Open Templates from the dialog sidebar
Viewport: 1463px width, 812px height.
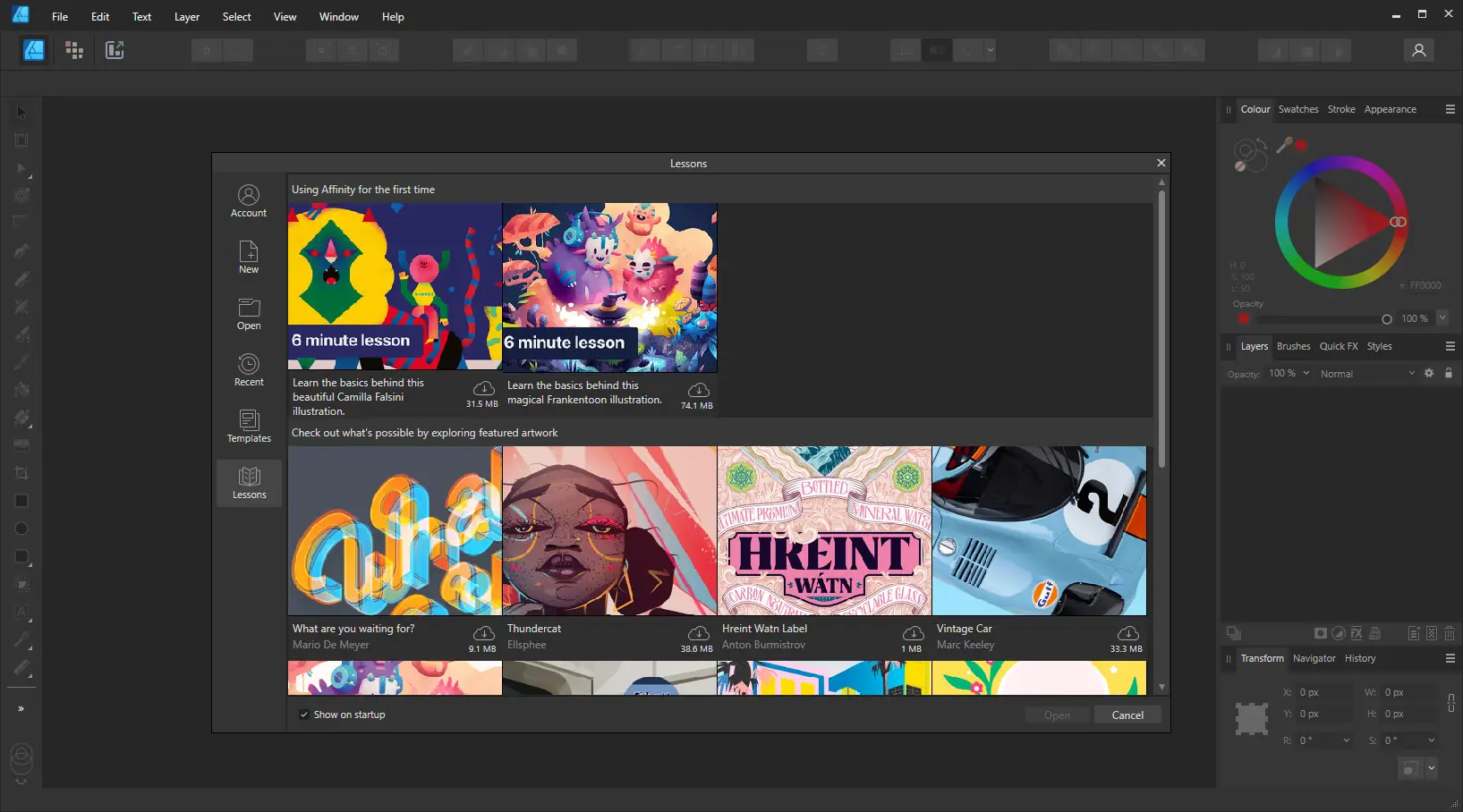click(249, 427)
